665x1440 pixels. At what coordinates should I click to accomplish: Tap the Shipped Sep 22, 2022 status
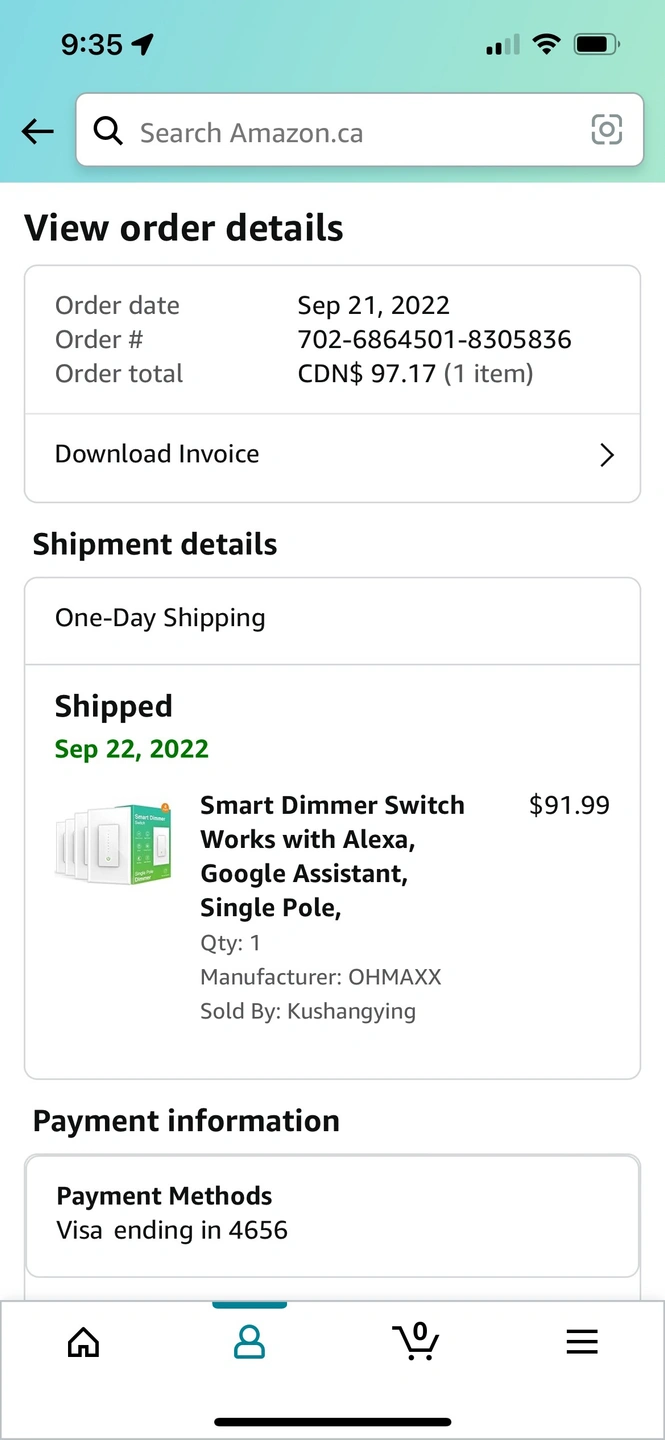tap(132, 727)
